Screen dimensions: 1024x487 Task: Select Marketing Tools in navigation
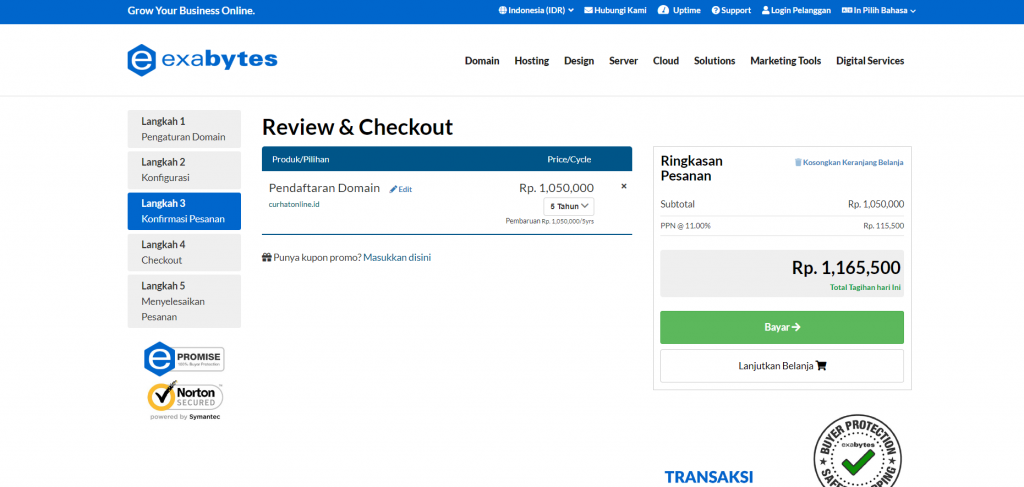pos(785,61)
